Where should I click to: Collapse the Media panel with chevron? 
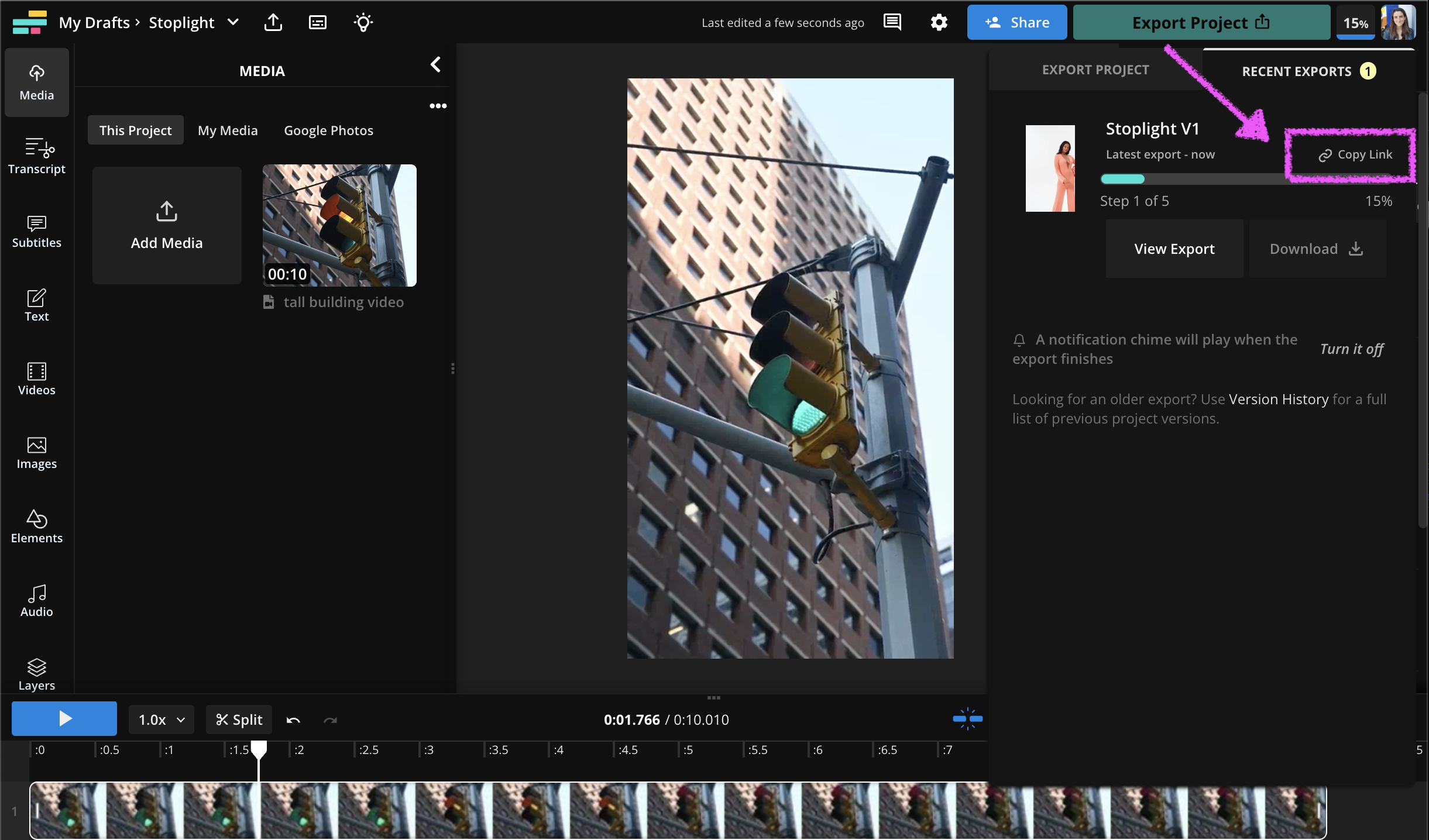[x=435, y=64]
